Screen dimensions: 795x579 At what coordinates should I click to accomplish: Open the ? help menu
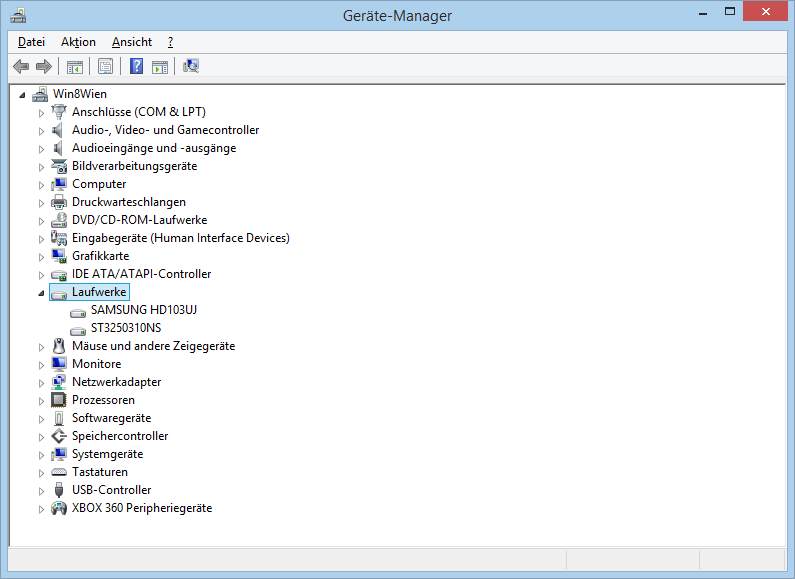(170, 42)
